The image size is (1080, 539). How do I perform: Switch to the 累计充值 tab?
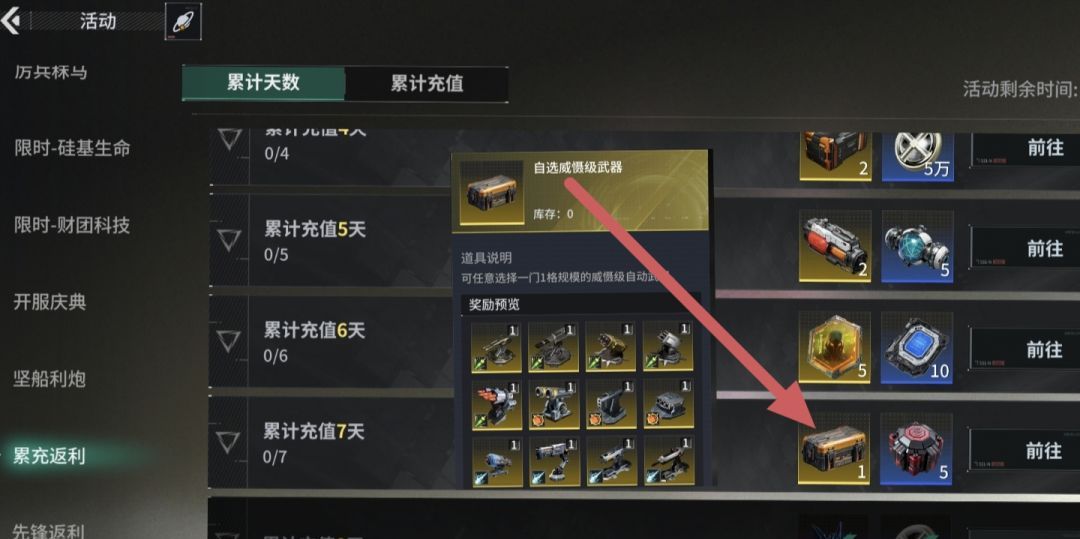click(426, 84)
